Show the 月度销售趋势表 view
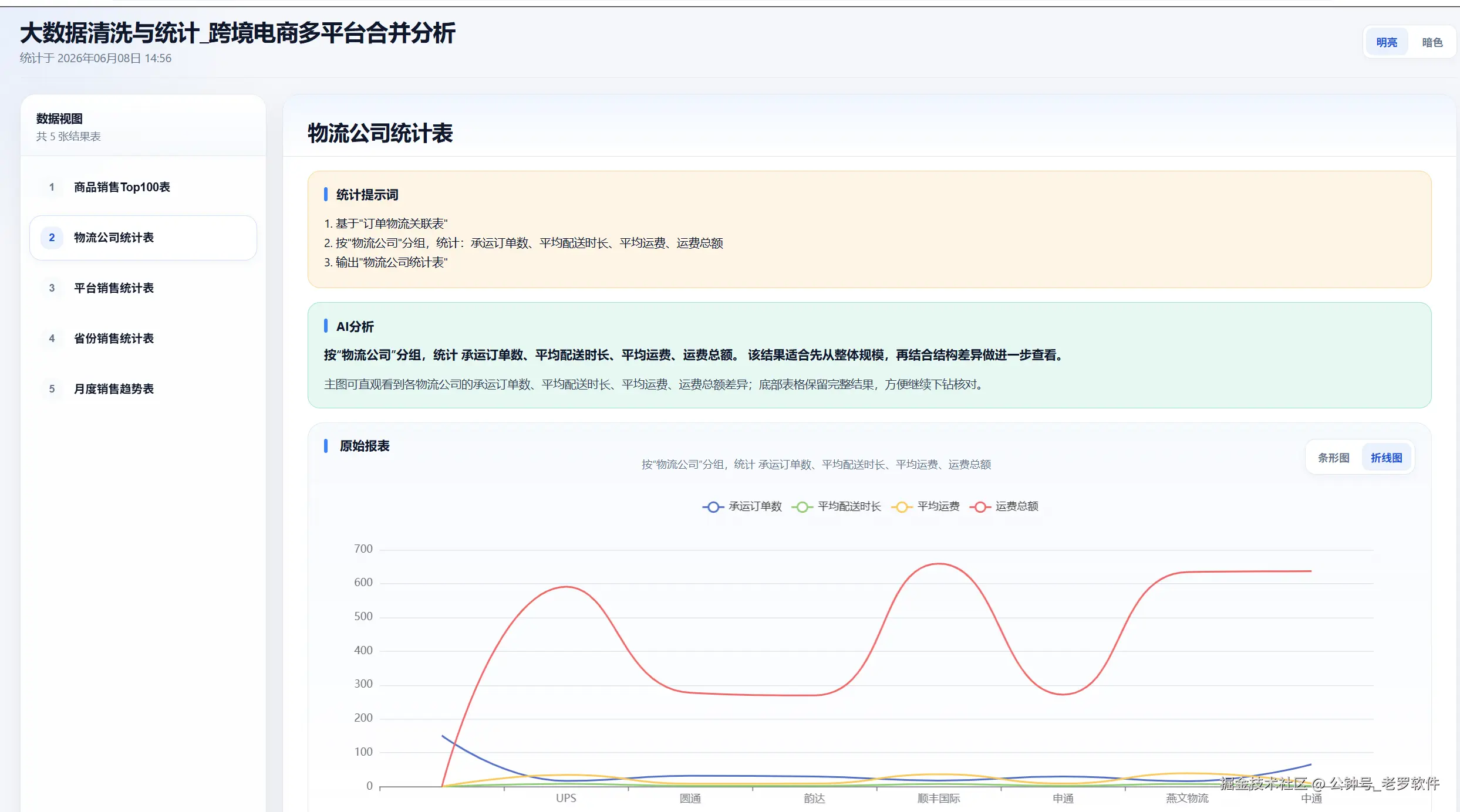1460x812 pixels. click(143, 389)
